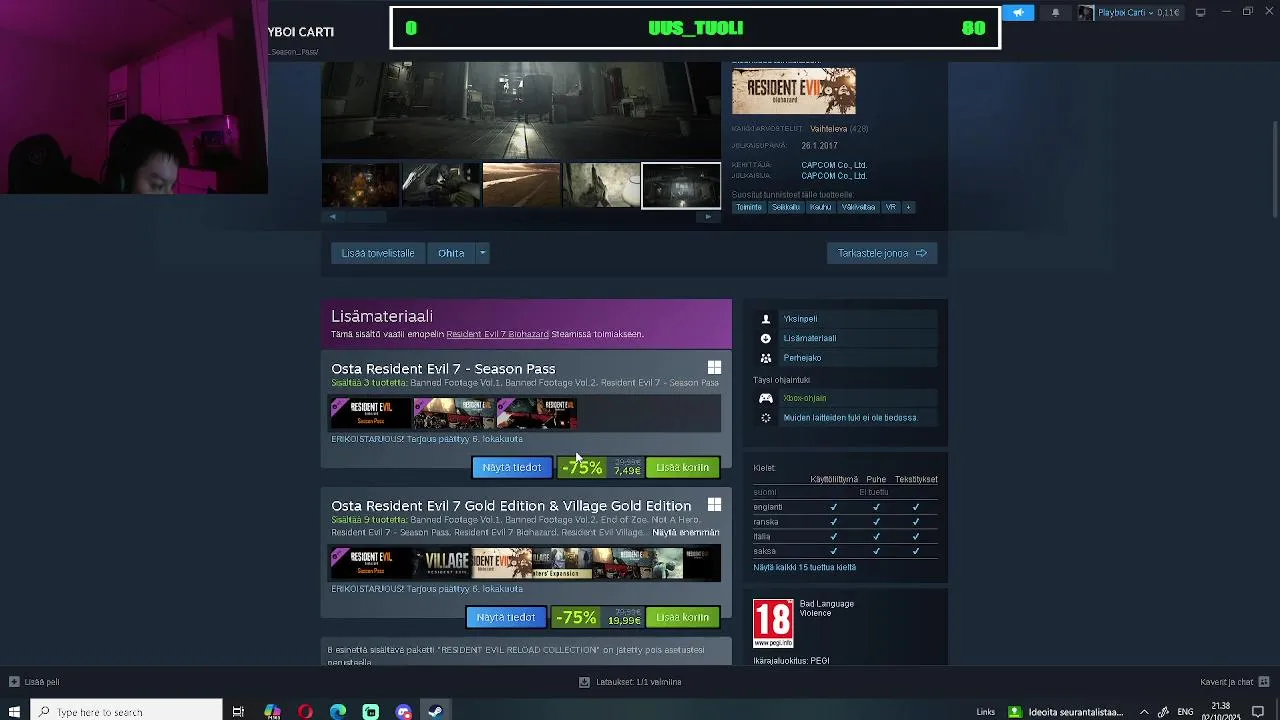This screenshot has width=1280, height=720.
Task: Click Lisää toivelistalle button
Action: click(378, 253)
